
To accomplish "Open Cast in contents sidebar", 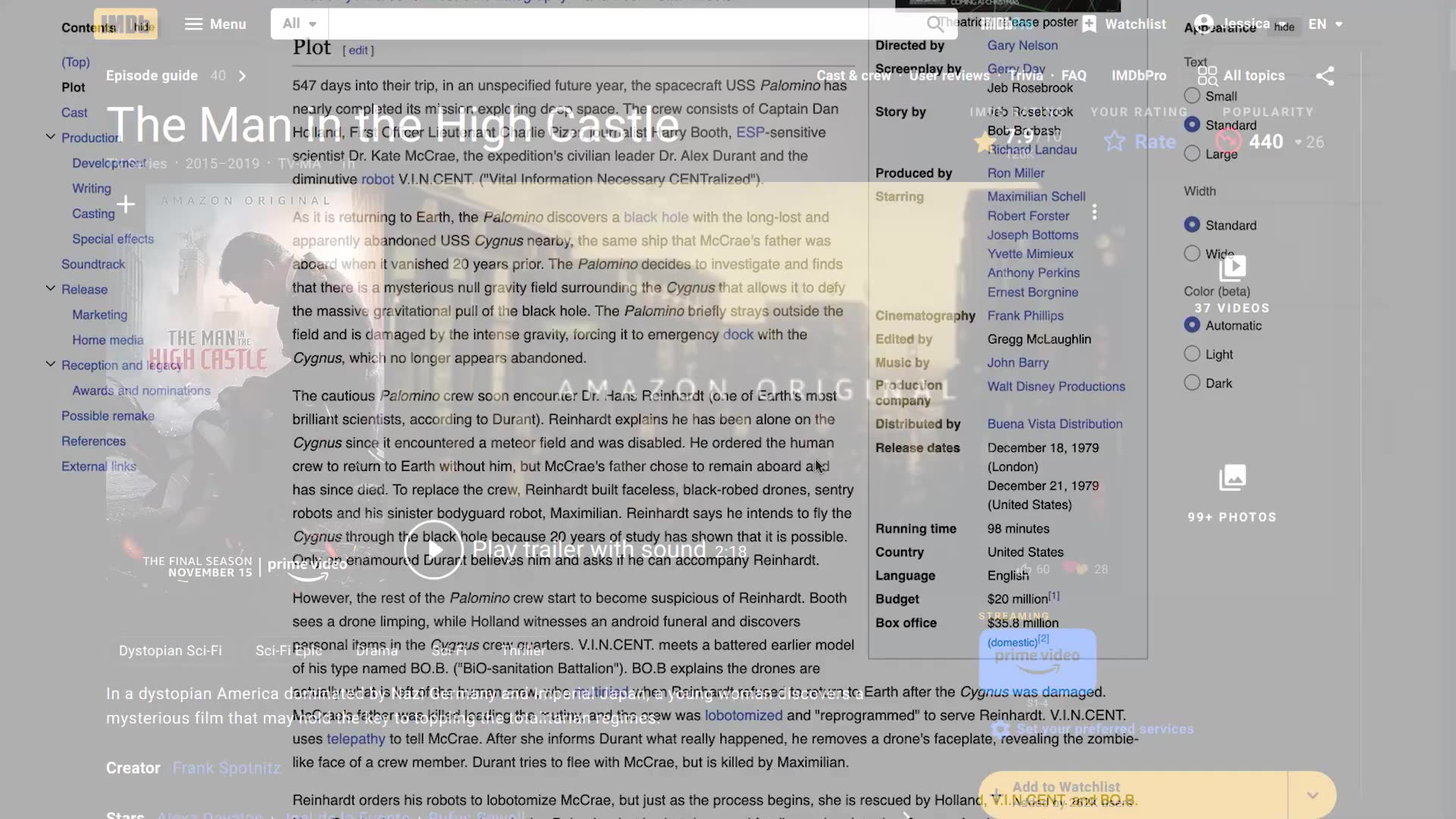I will (x=74, y=112).
